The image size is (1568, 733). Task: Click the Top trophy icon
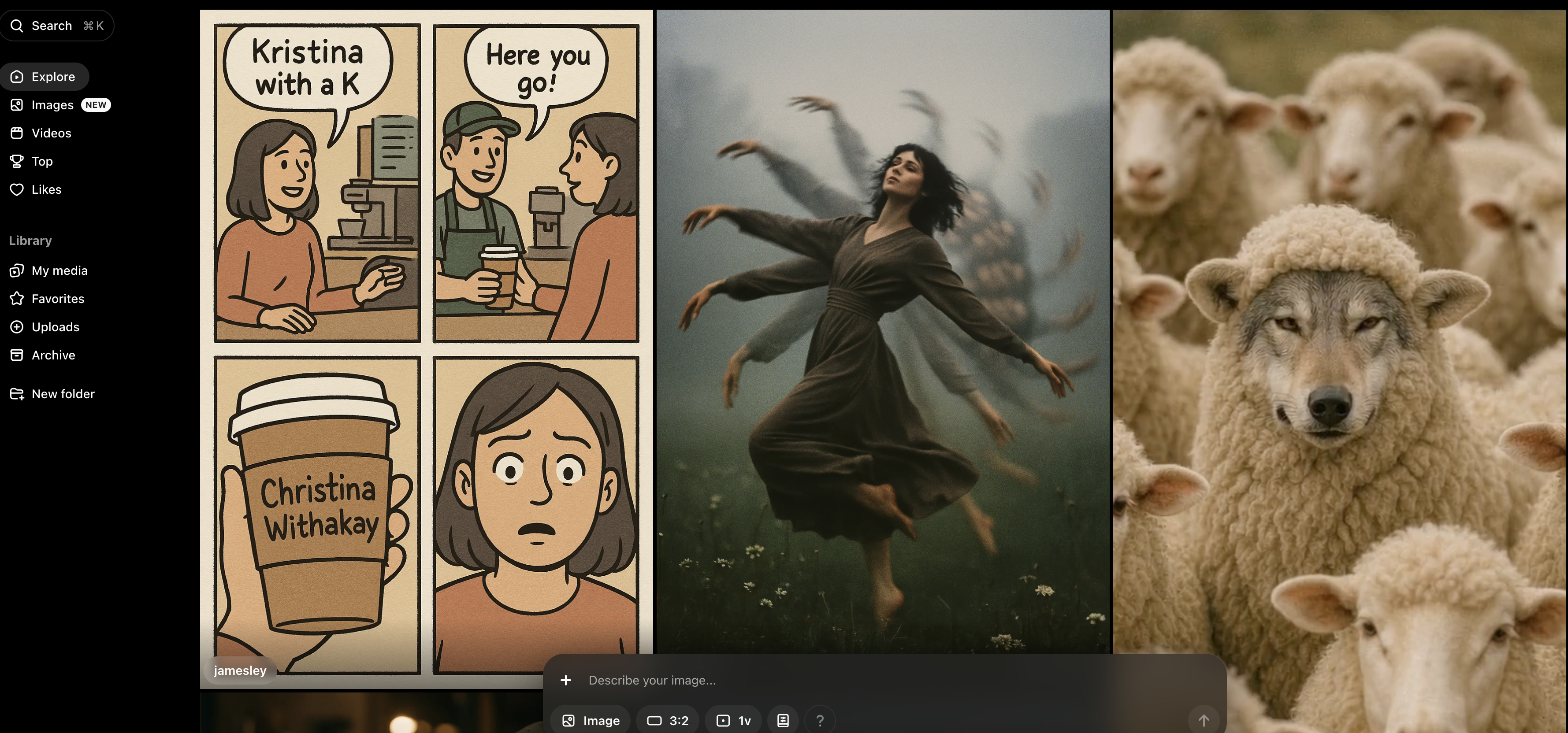(17, 161)
